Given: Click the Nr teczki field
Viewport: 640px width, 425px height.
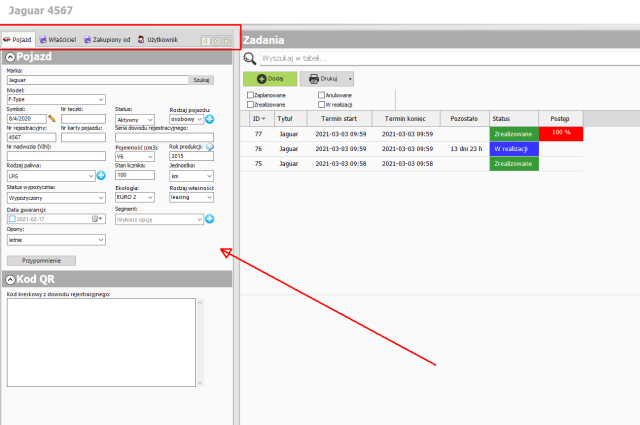Looking at the screenshot, I should (83, 119).
